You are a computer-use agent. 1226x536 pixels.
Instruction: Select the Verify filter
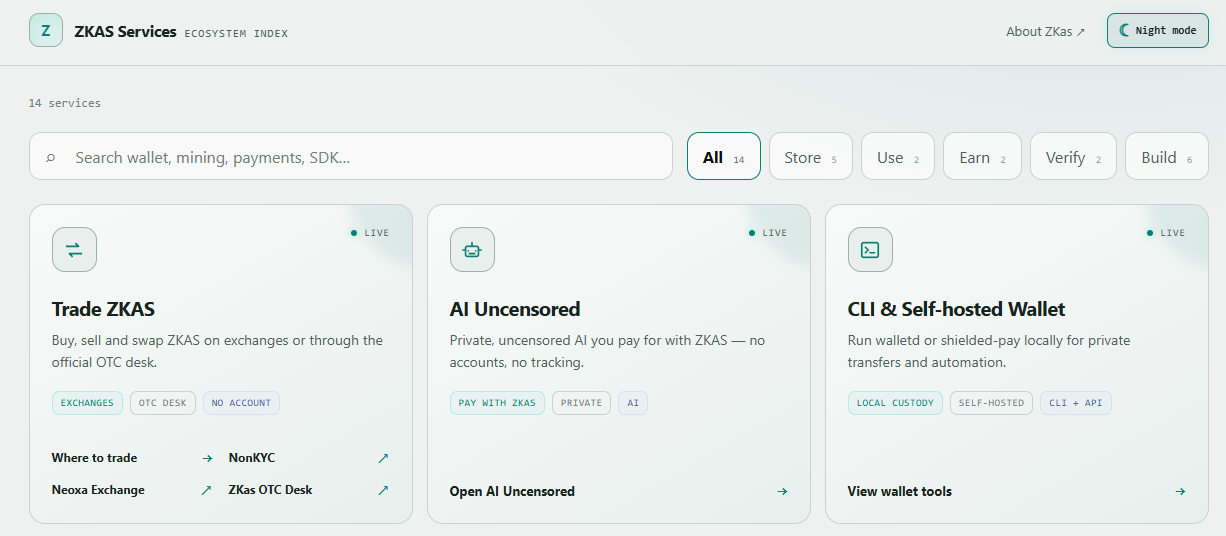(x=1073, y=157)
